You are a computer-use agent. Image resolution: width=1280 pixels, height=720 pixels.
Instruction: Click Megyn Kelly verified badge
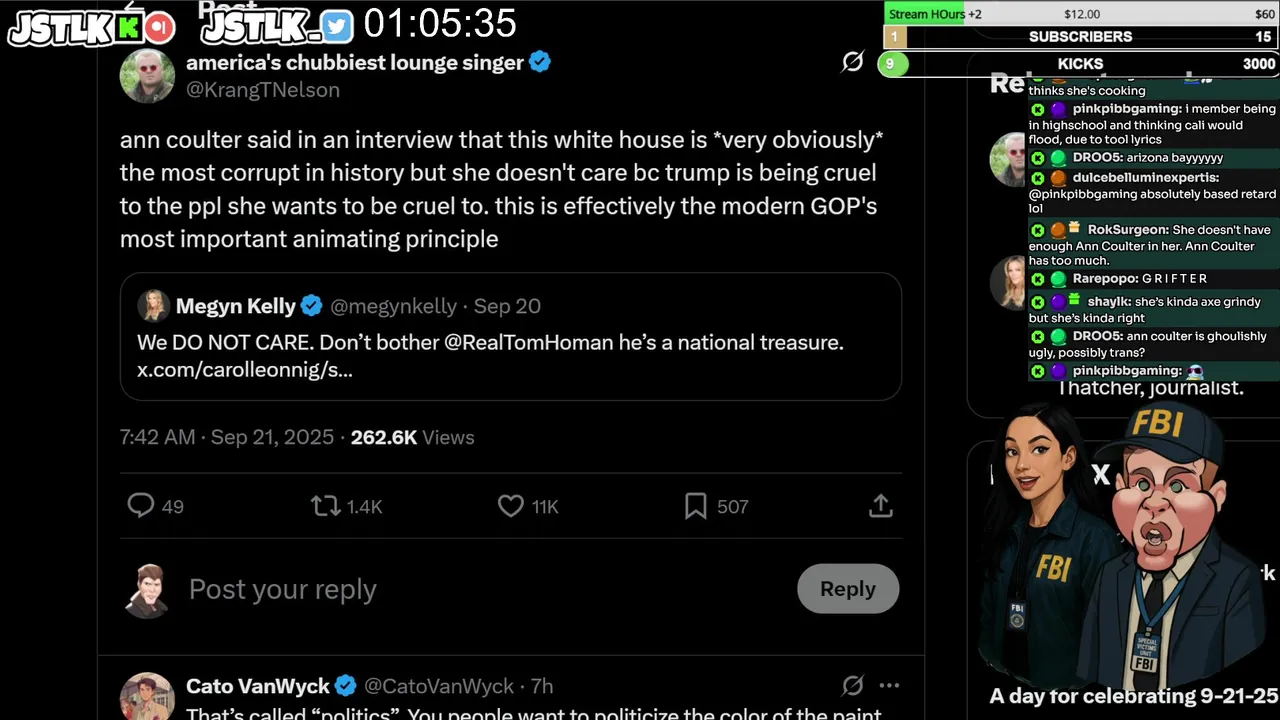(312, 306)
